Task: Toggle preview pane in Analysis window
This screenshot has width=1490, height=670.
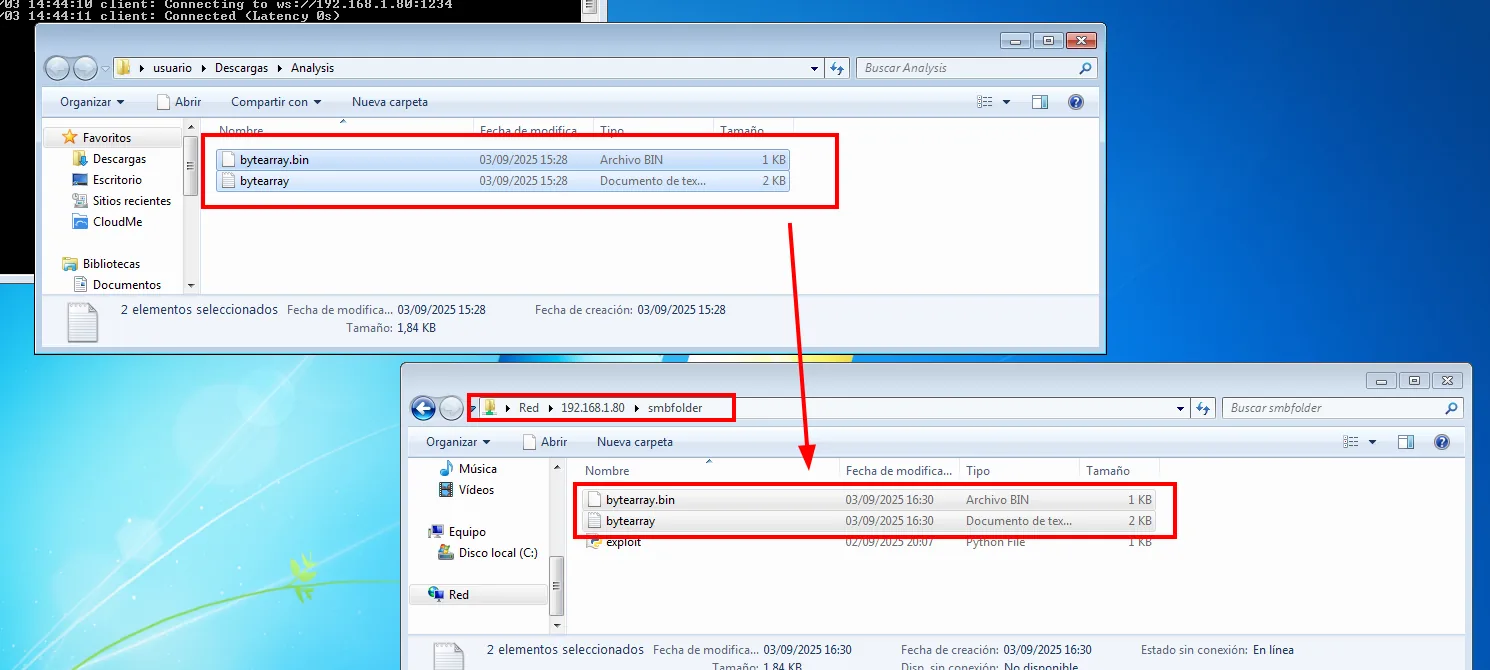Action: (x=1039, y=102)
